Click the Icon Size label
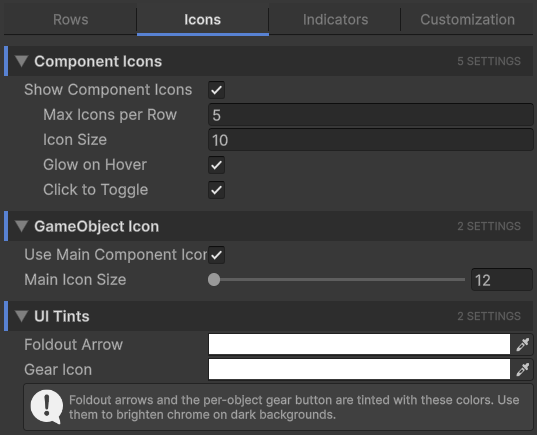This screenshot has height=435, width=537. pos(75,140)
